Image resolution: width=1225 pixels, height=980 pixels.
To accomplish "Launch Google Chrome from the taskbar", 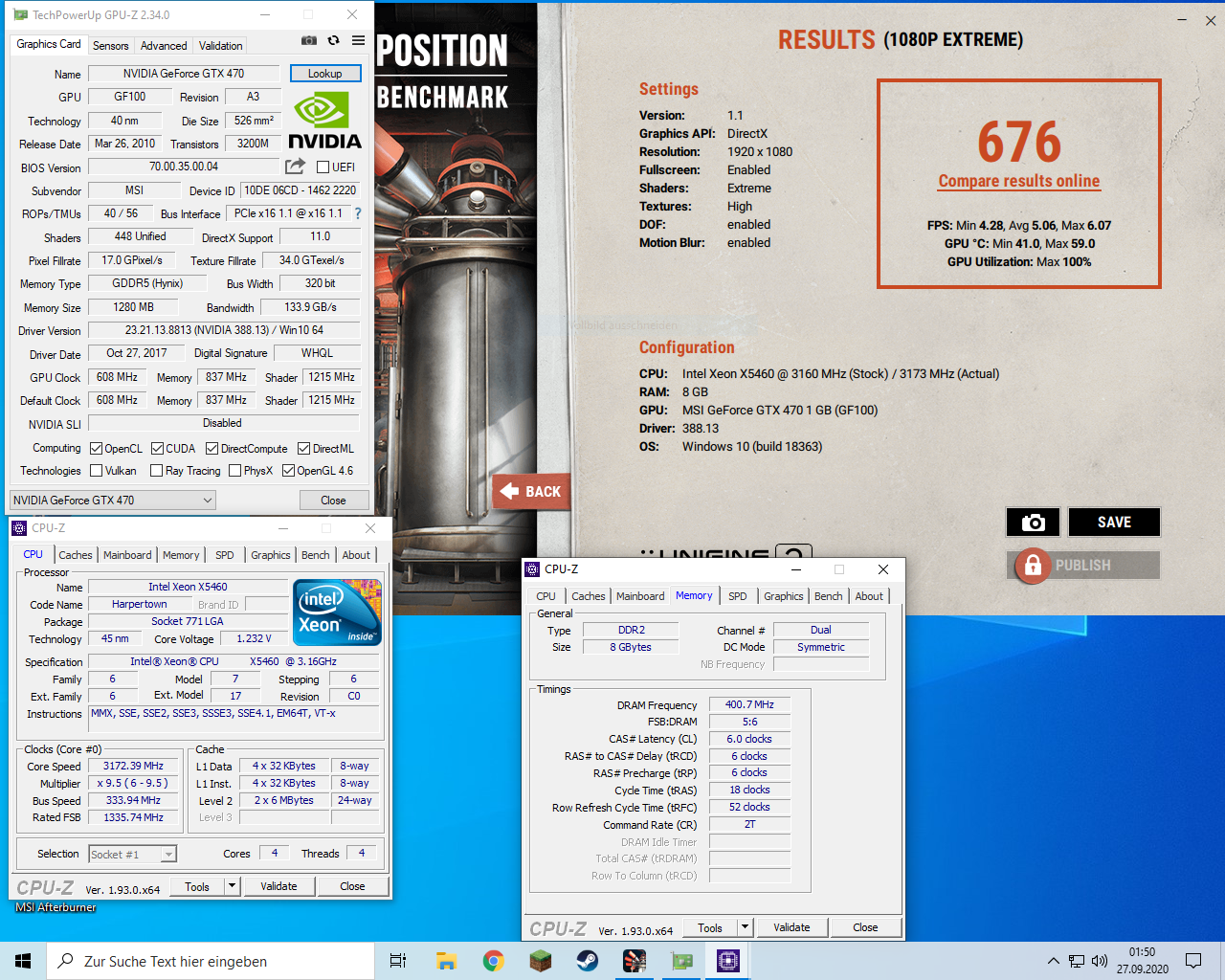I will [493, 961].
